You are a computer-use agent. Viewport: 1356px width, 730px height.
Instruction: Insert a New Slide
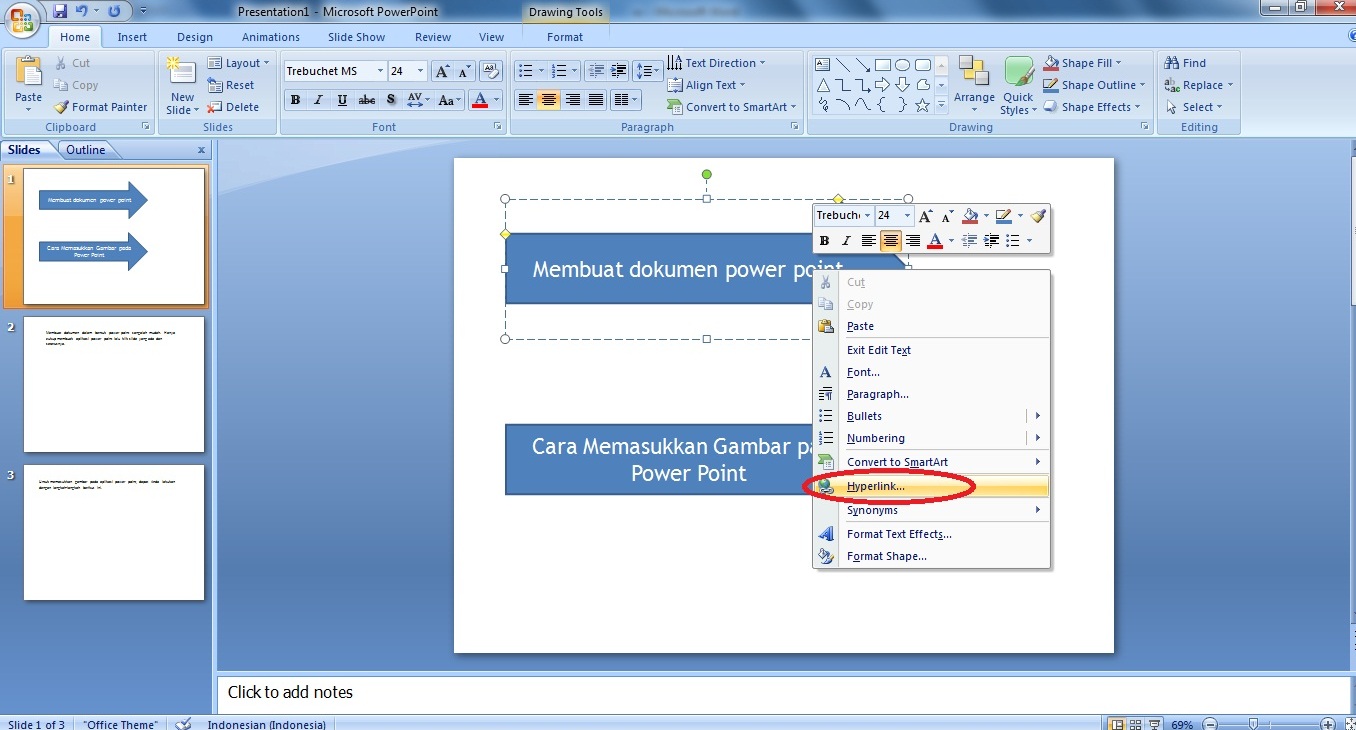[x=182, y=85]
